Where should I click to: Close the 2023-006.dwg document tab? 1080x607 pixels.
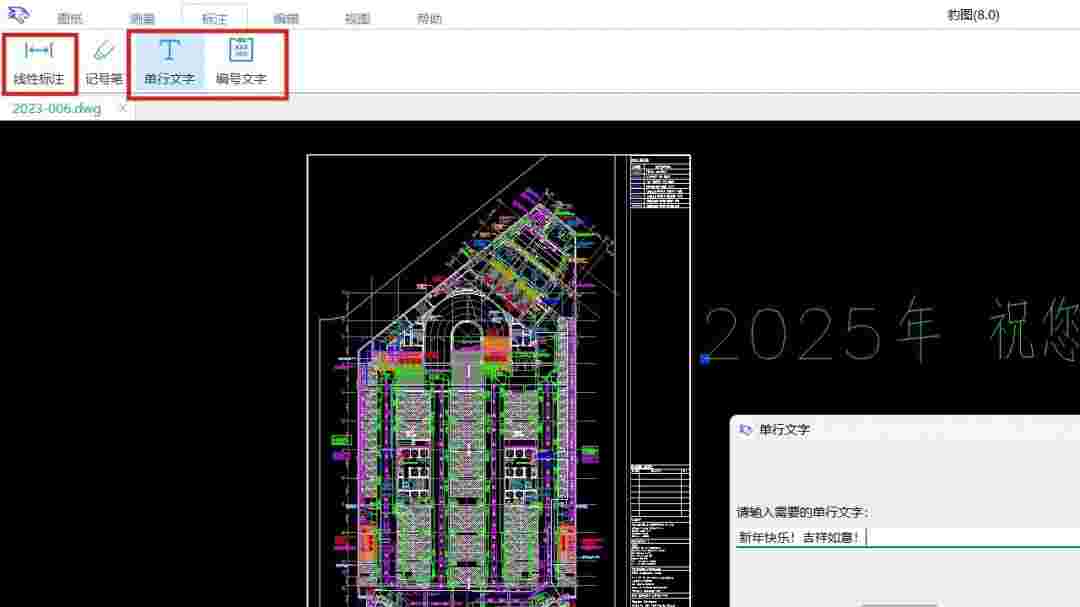coord(123,108)
